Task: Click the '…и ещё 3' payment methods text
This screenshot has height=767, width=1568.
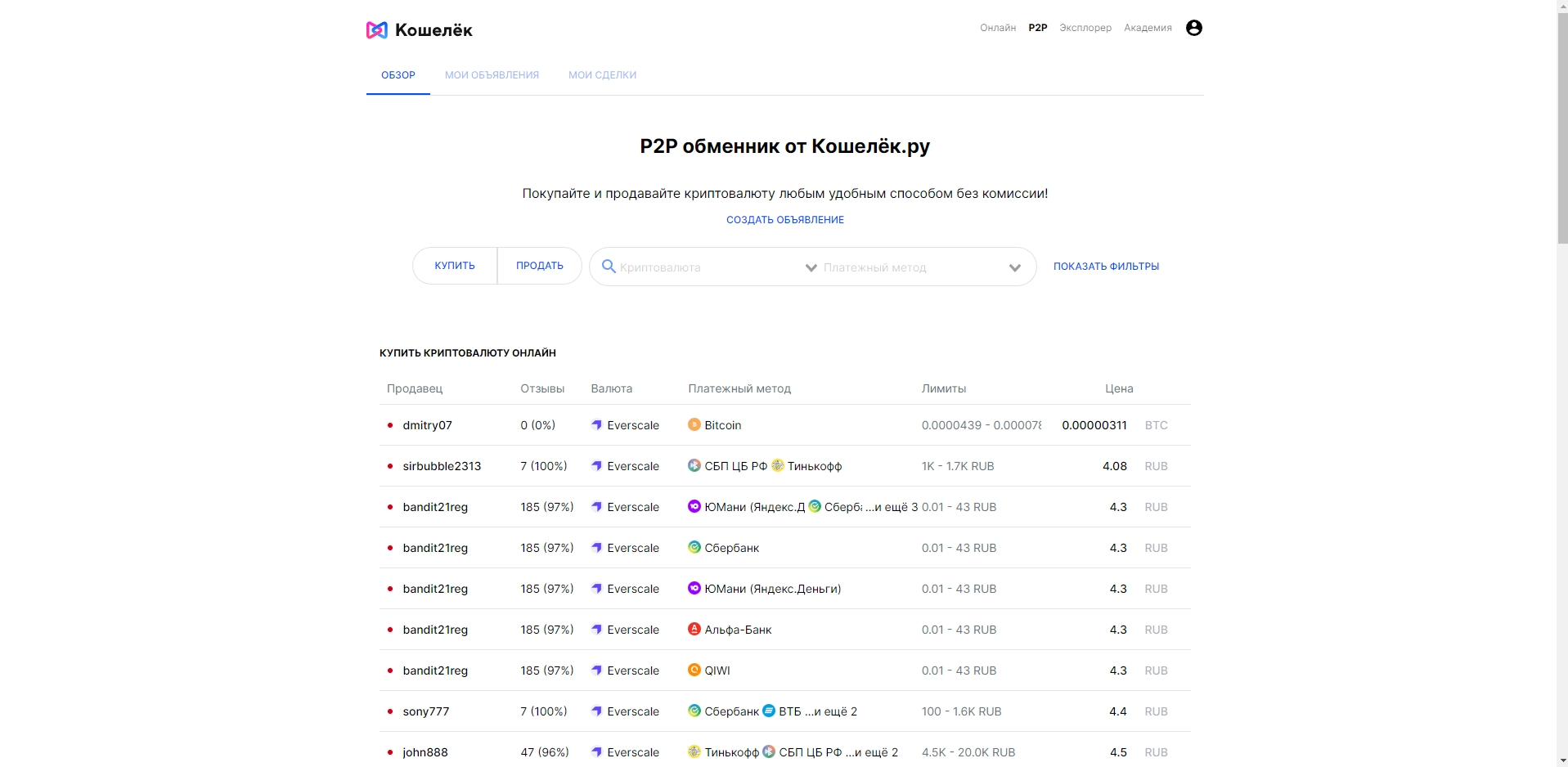Action: pyautogui.click(x=892, y=507)
